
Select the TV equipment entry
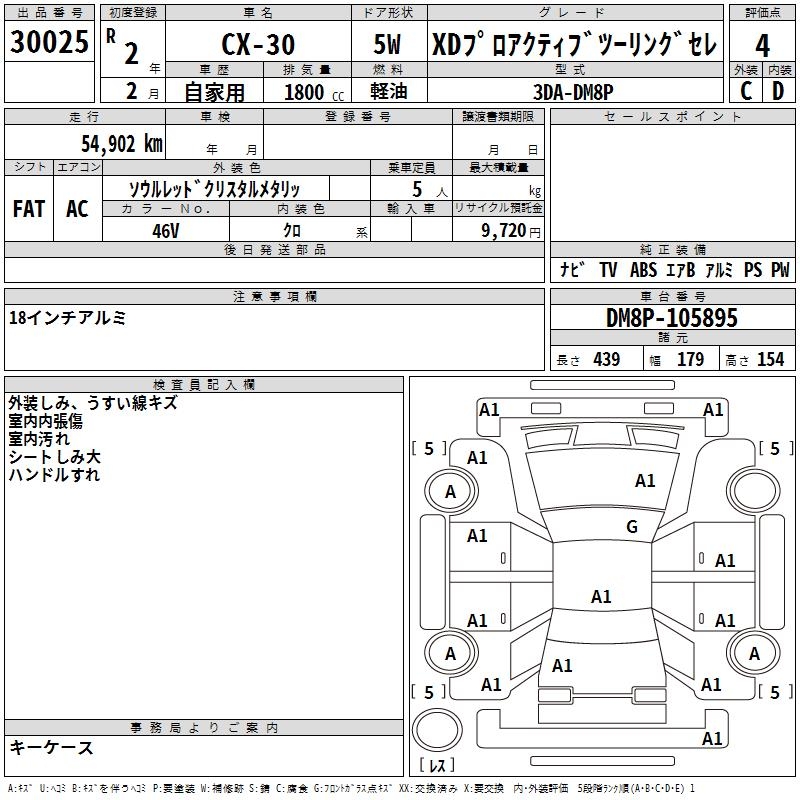pyautogui.click(x=608, y=269)
